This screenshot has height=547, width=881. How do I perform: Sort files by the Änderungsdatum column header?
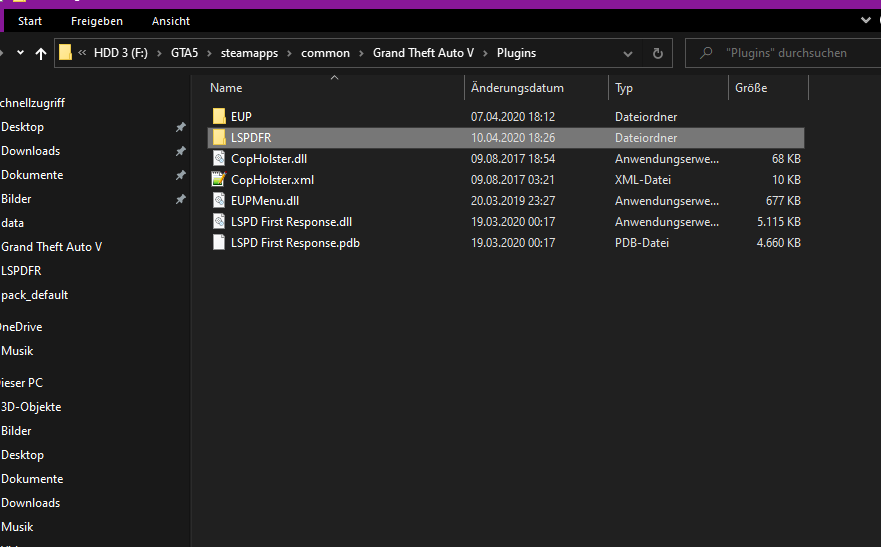coord(517,88)
